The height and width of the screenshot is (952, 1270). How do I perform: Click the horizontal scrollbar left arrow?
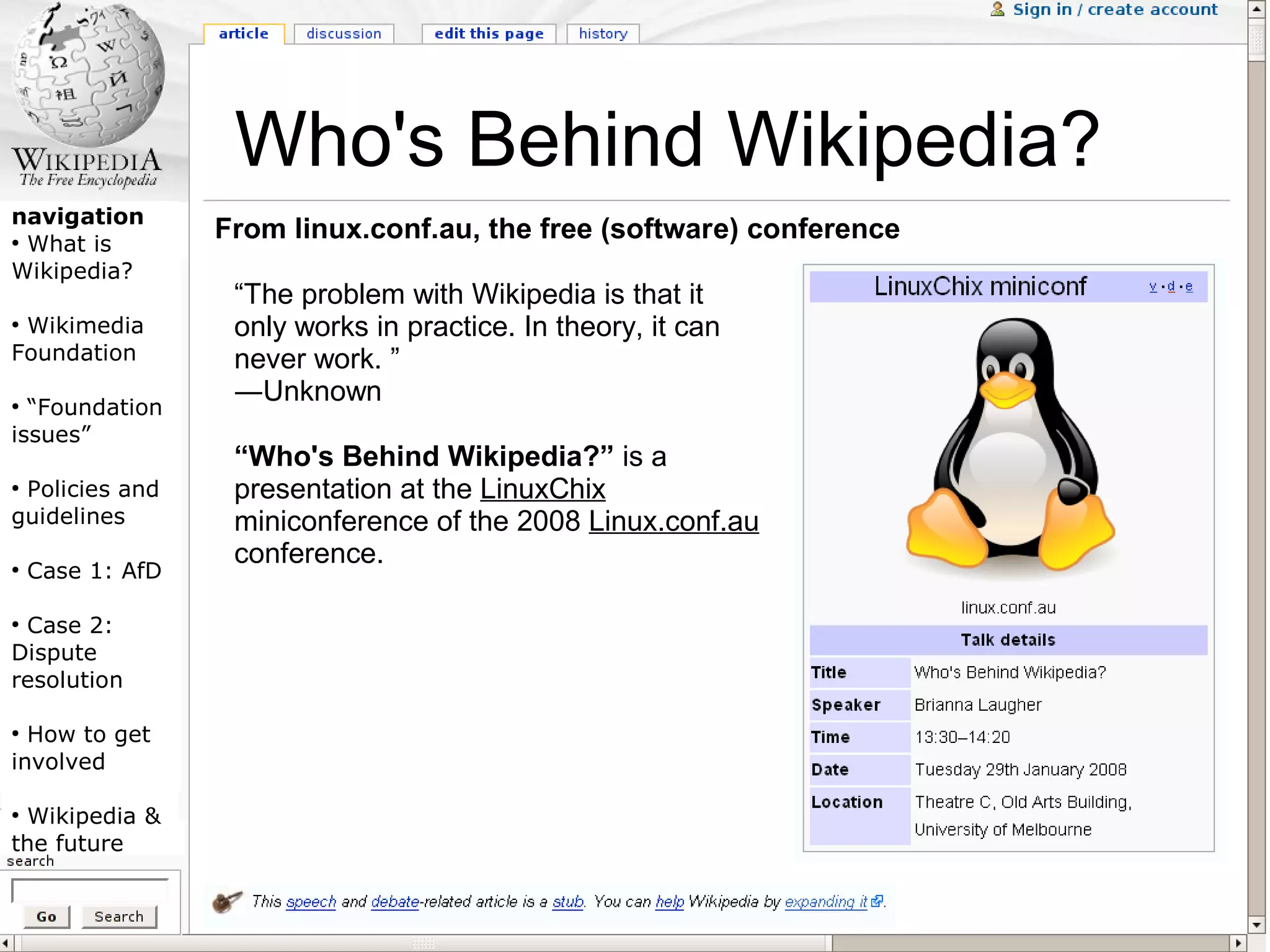click(6, 943)
